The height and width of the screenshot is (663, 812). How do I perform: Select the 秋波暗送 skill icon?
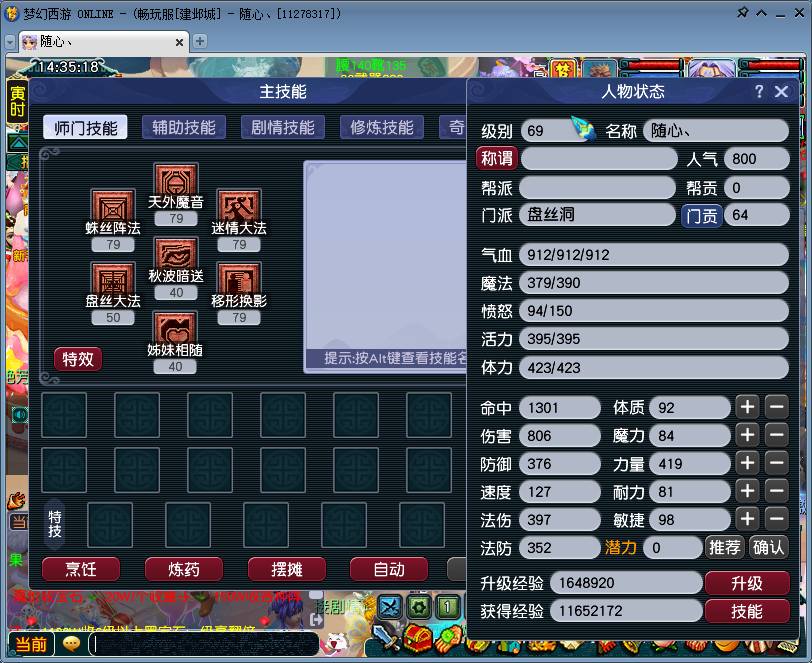[x=176, y=254]
